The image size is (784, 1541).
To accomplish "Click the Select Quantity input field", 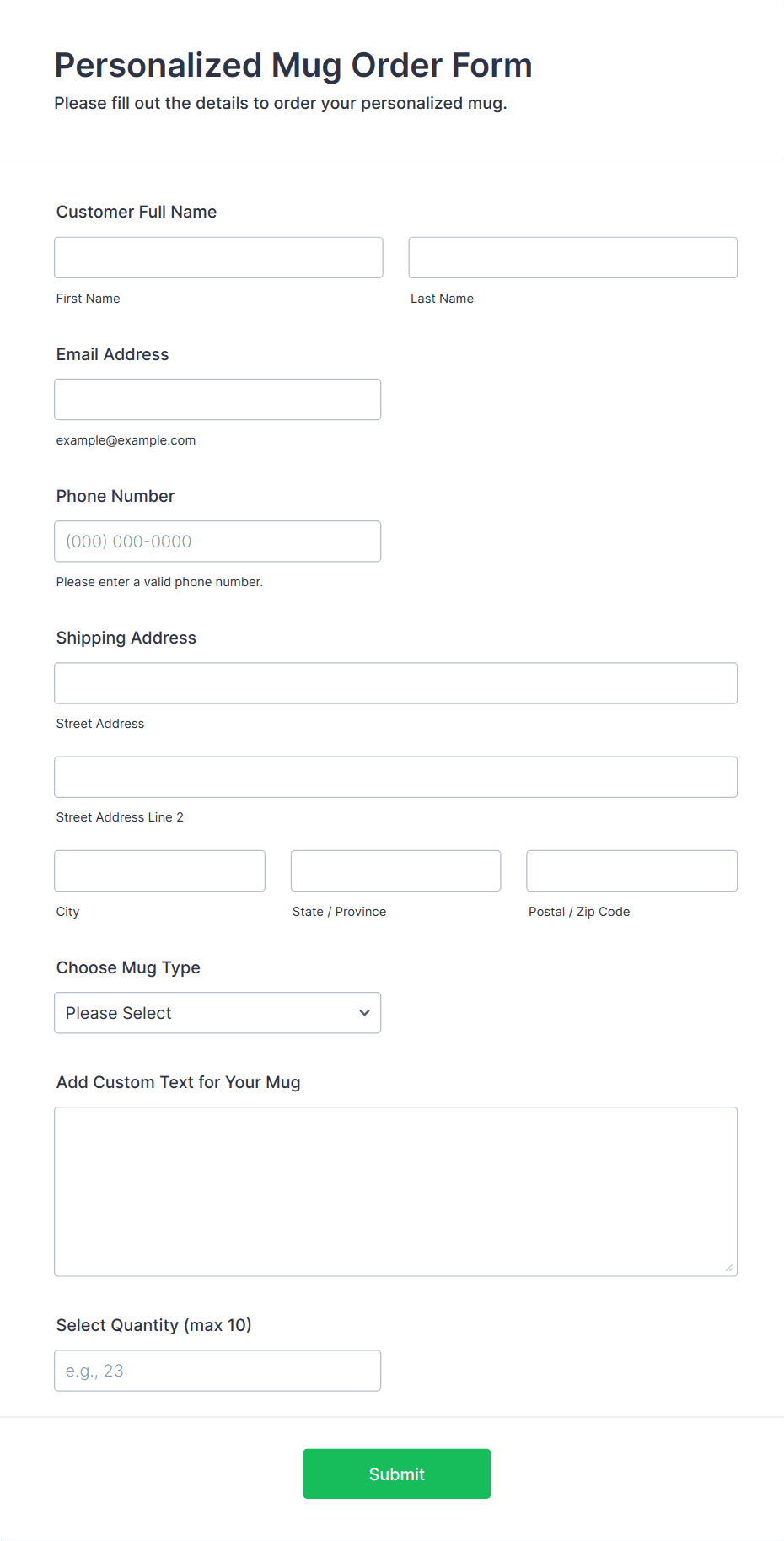I will [217, 1371].
